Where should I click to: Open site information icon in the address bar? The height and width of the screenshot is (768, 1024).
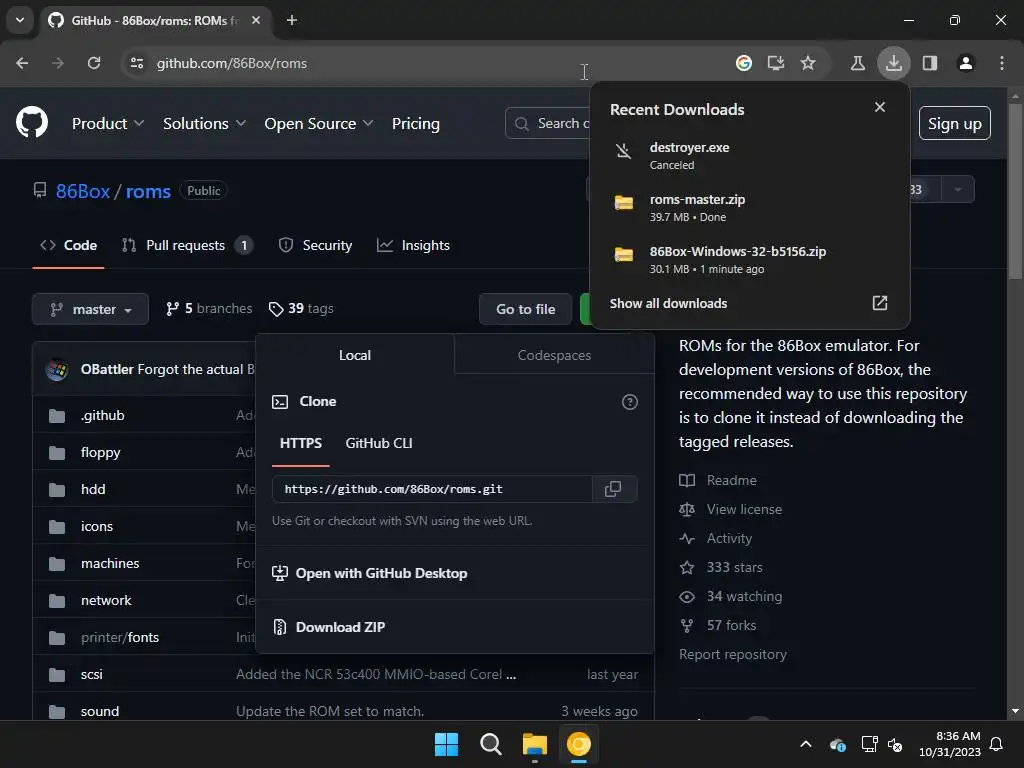point(137,63)
